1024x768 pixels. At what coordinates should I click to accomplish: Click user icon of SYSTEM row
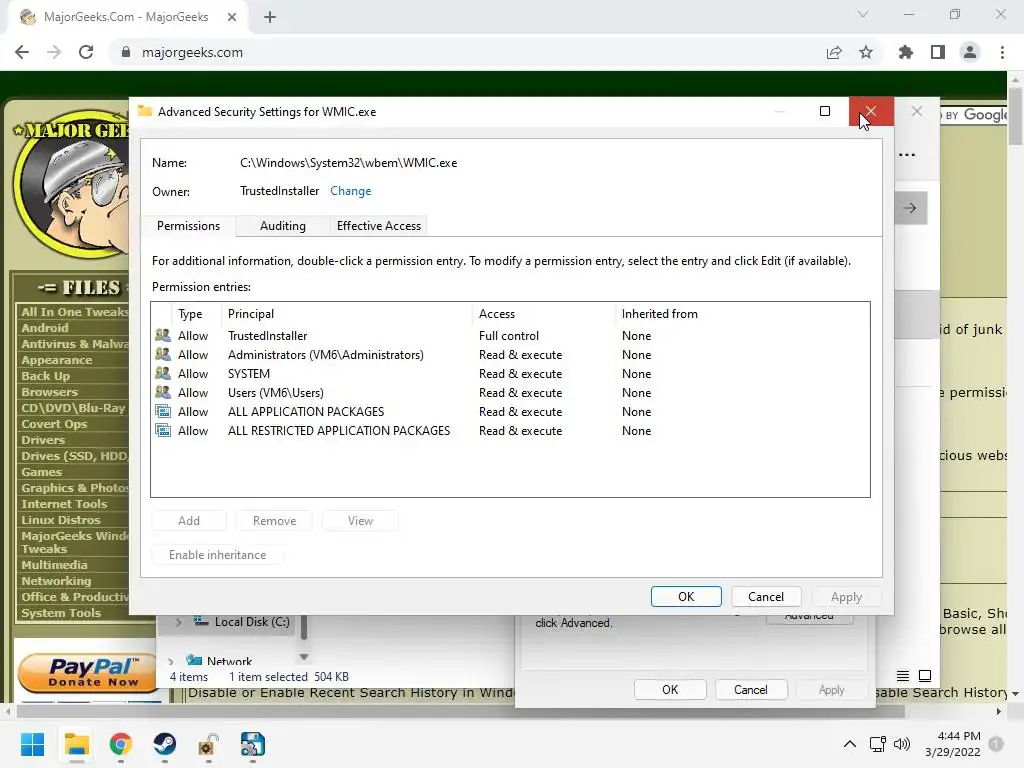click(x=163, y=373)
